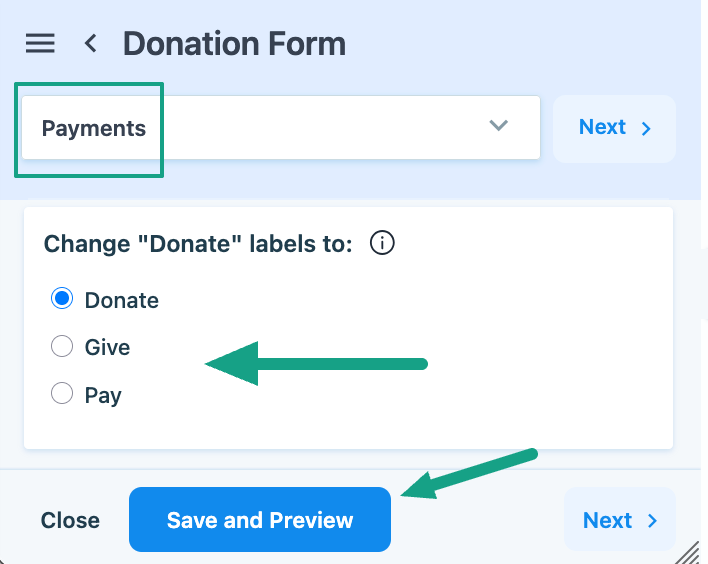Click the Pay option label text
708x564 pixels.
(x=103, y=395)
